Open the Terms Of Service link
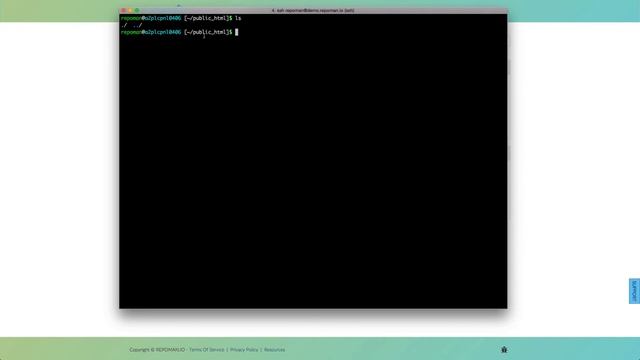 [207, 350]
